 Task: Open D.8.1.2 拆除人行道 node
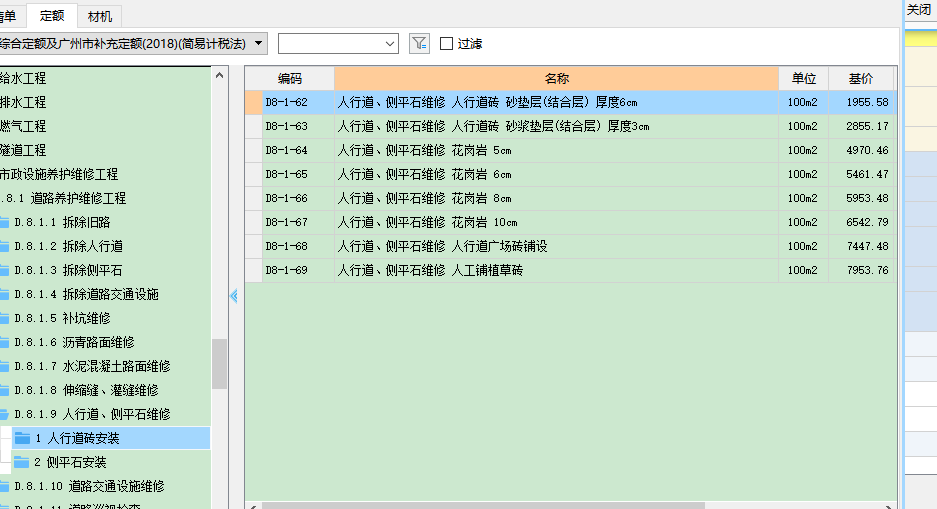[68, 246]
